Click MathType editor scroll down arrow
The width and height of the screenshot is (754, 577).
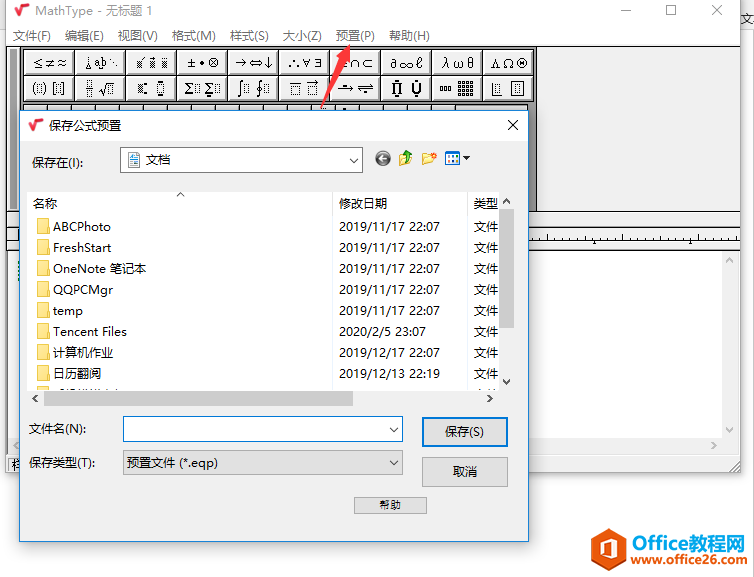[x=729, y=429]
